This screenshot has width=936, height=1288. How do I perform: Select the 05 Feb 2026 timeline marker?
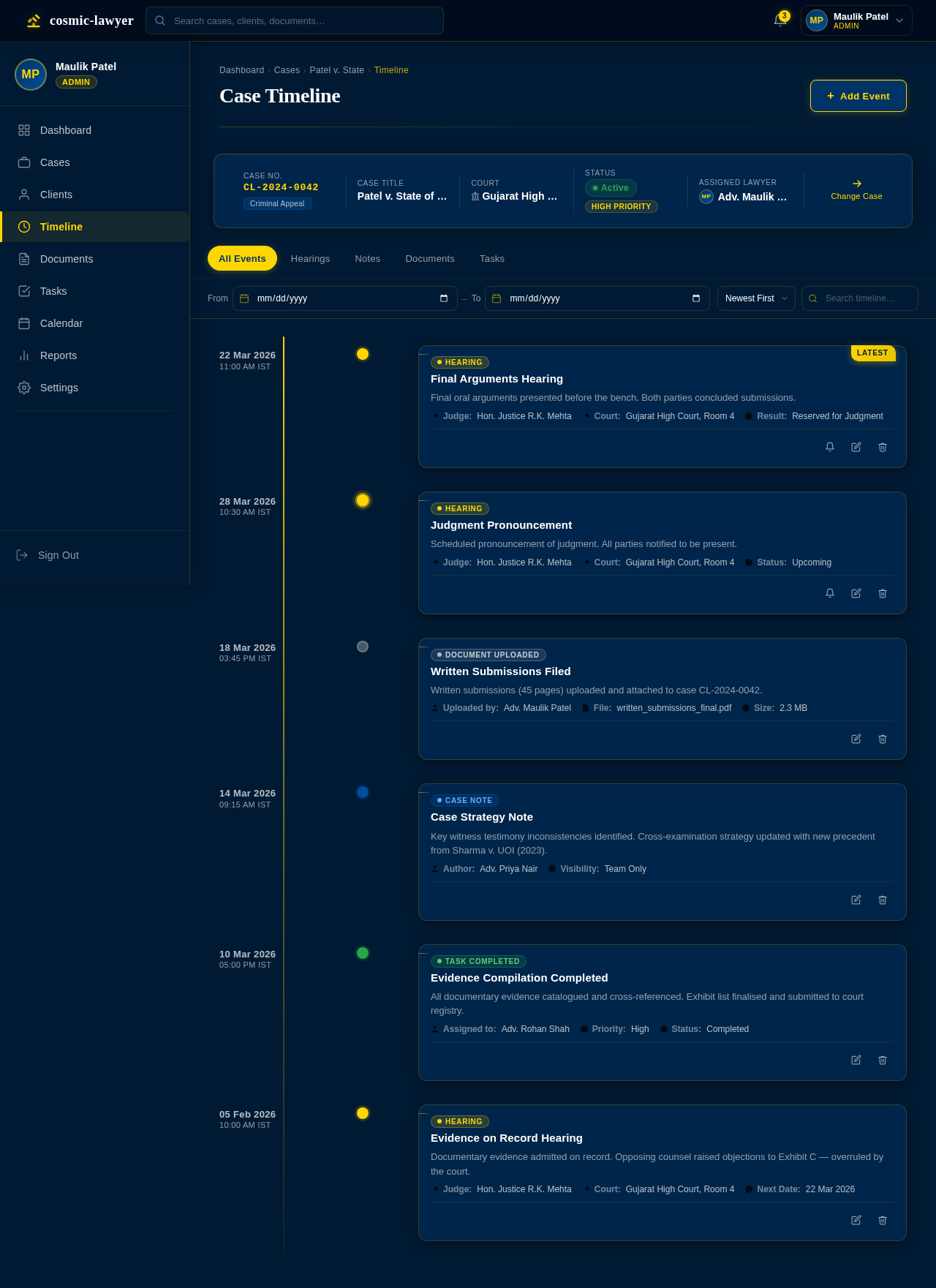coord(363,1113)
